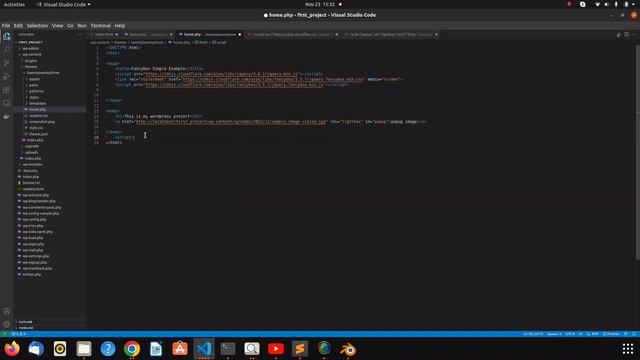Open the Remote Explorer view
The height and width of the screenshot is (360, 640).
(x=7, y=103)
